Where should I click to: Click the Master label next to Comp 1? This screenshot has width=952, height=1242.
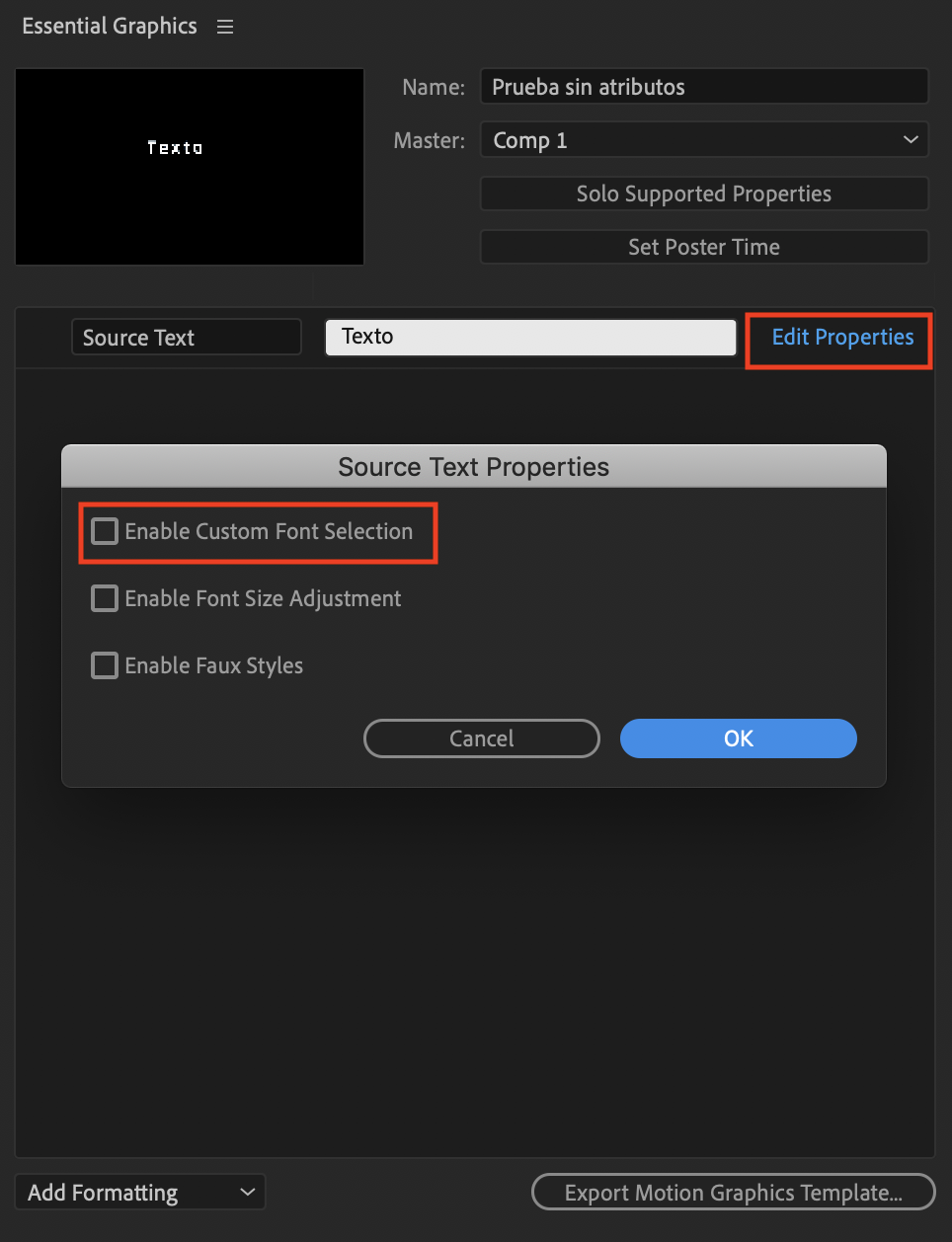[429, 139]
